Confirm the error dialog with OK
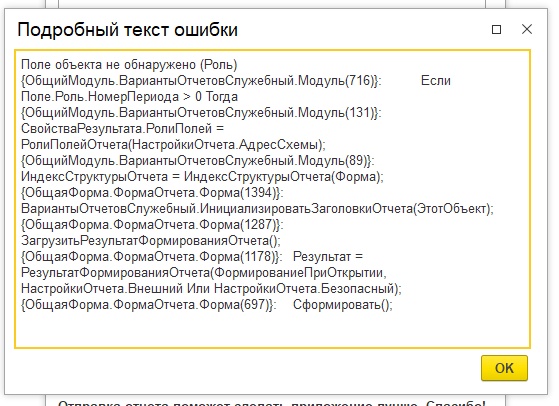The width and height of the screenshot is (559, 406). pyautogui.click(x=504, y=368)
